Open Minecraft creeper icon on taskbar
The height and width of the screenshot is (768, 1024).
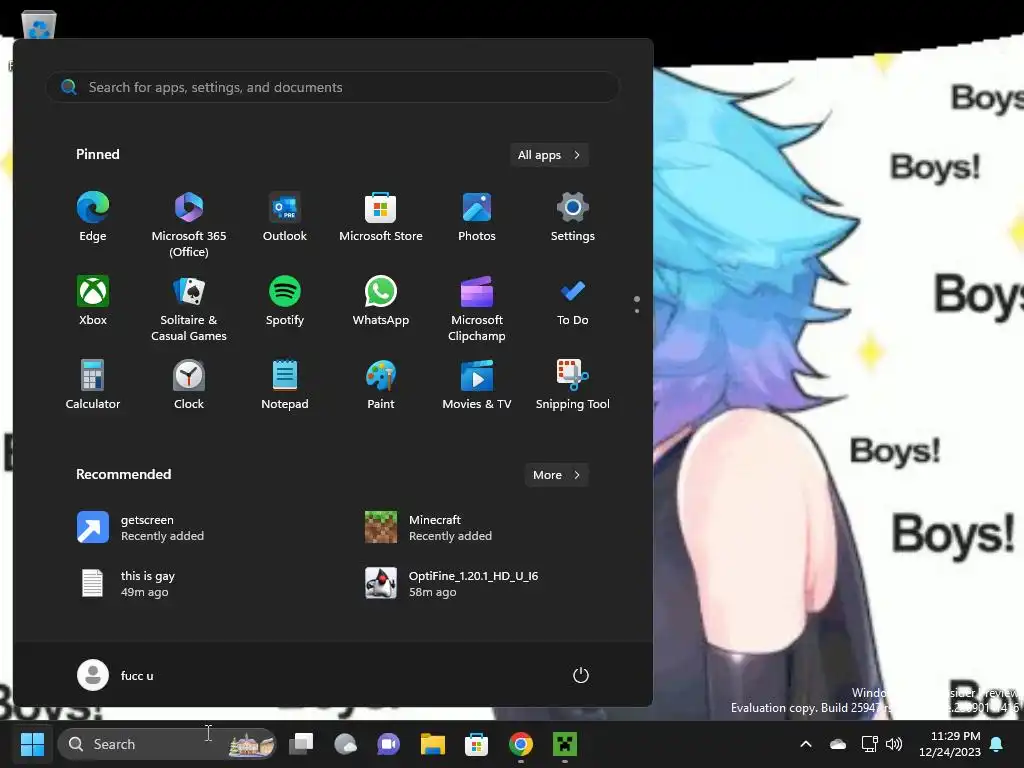point(565,744)
